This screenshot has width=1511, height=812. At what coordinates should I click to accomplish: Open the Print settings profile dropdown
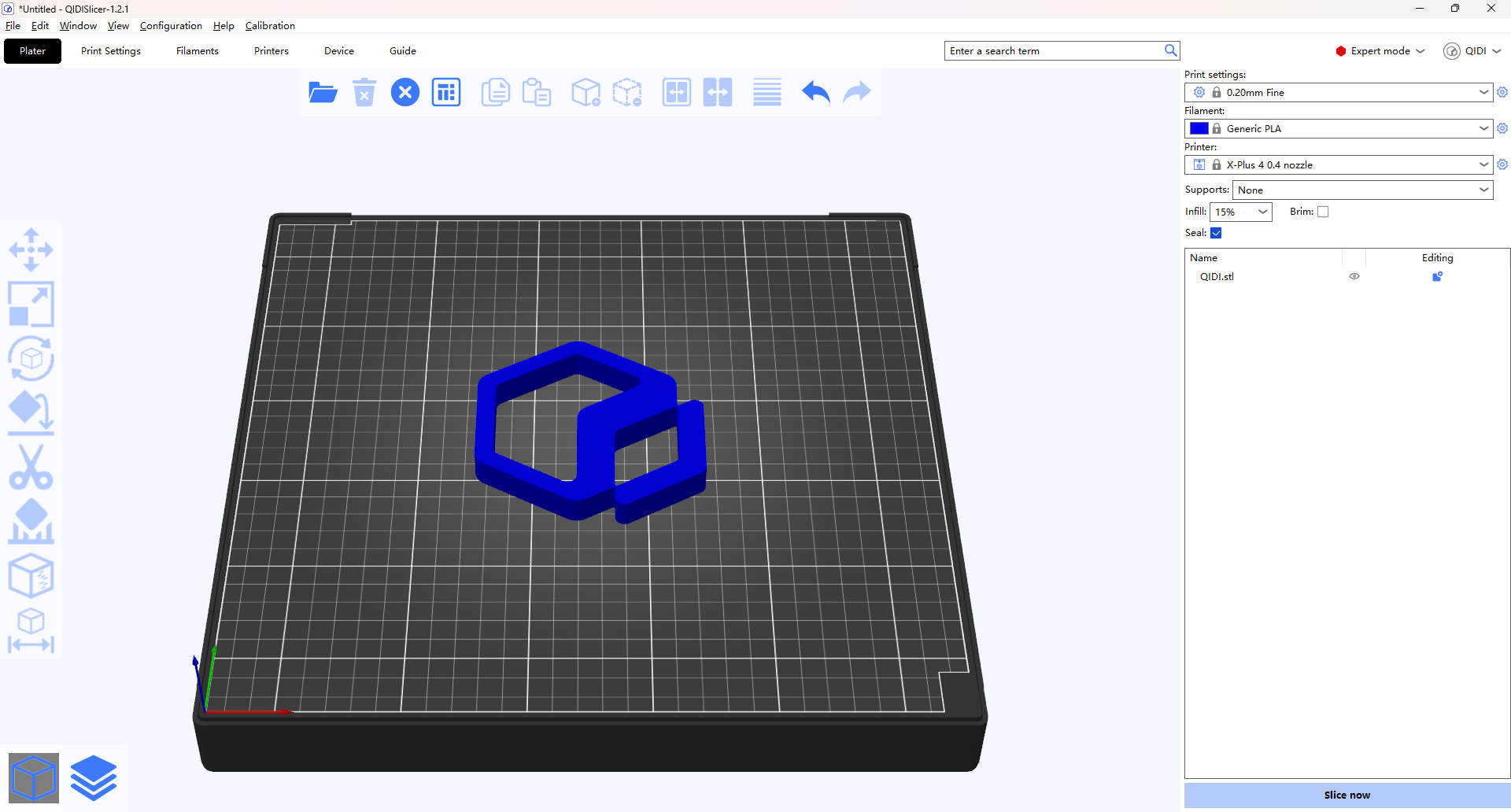click(1338, 93)
